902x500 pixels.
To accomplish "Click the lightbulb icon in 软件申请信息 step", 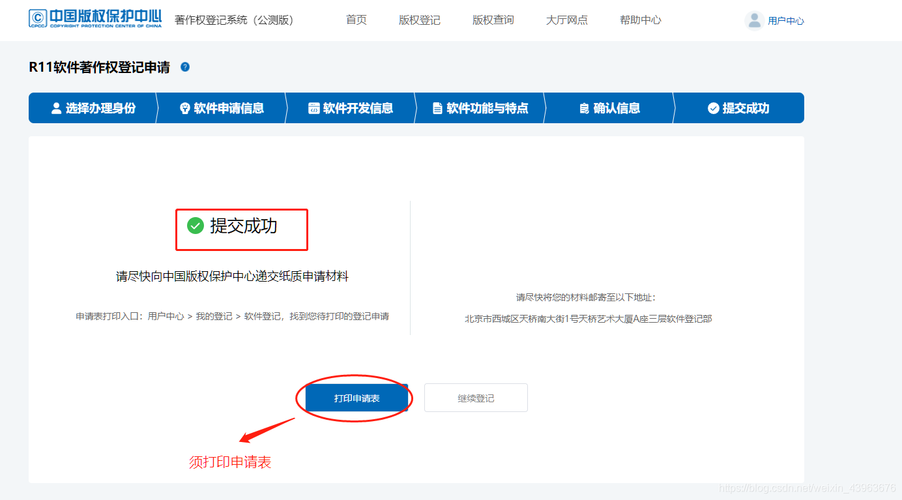I will [185, 108].
